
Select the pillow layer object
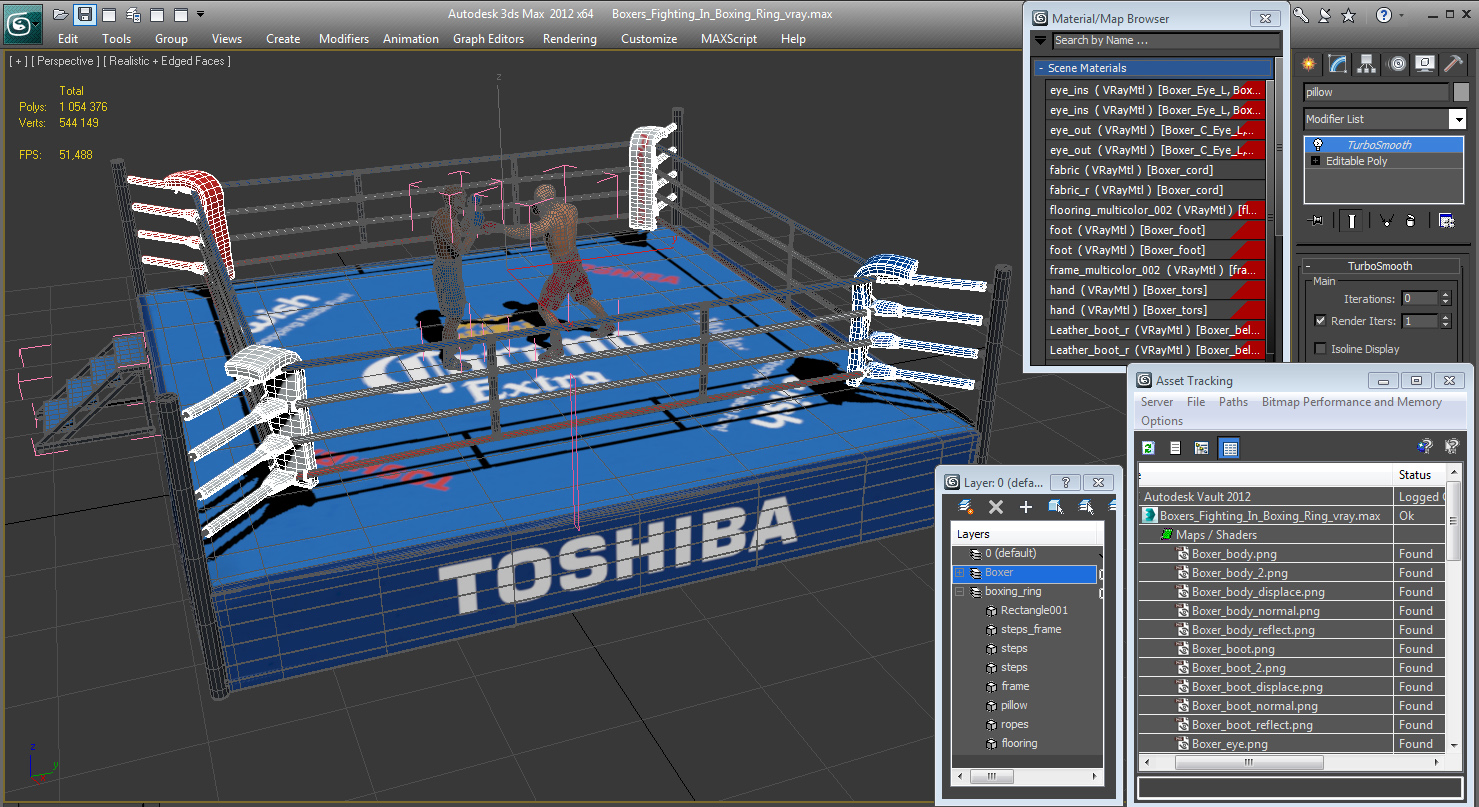(1014, 705)
